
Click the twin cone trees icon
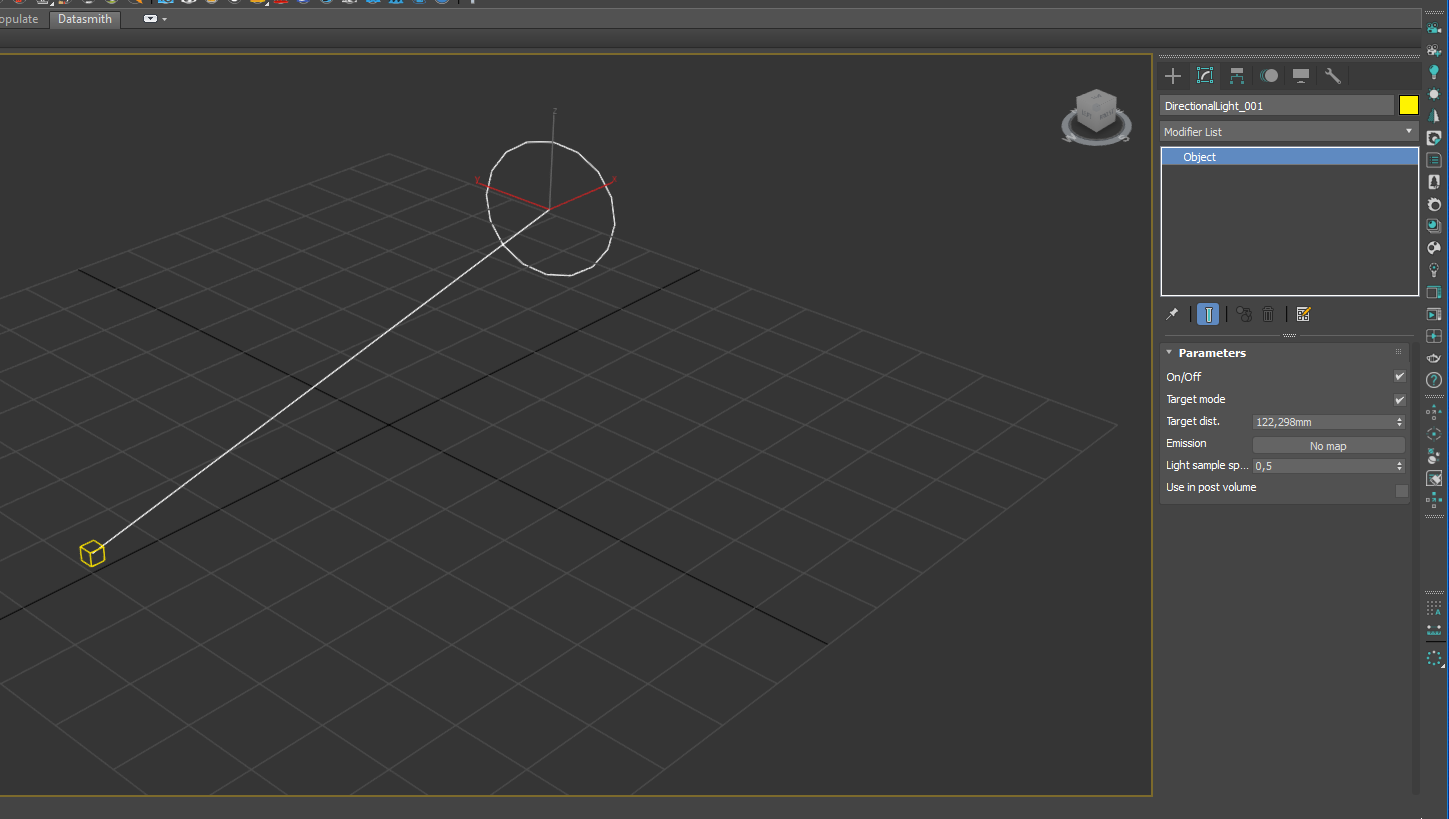pos(1434,116)
